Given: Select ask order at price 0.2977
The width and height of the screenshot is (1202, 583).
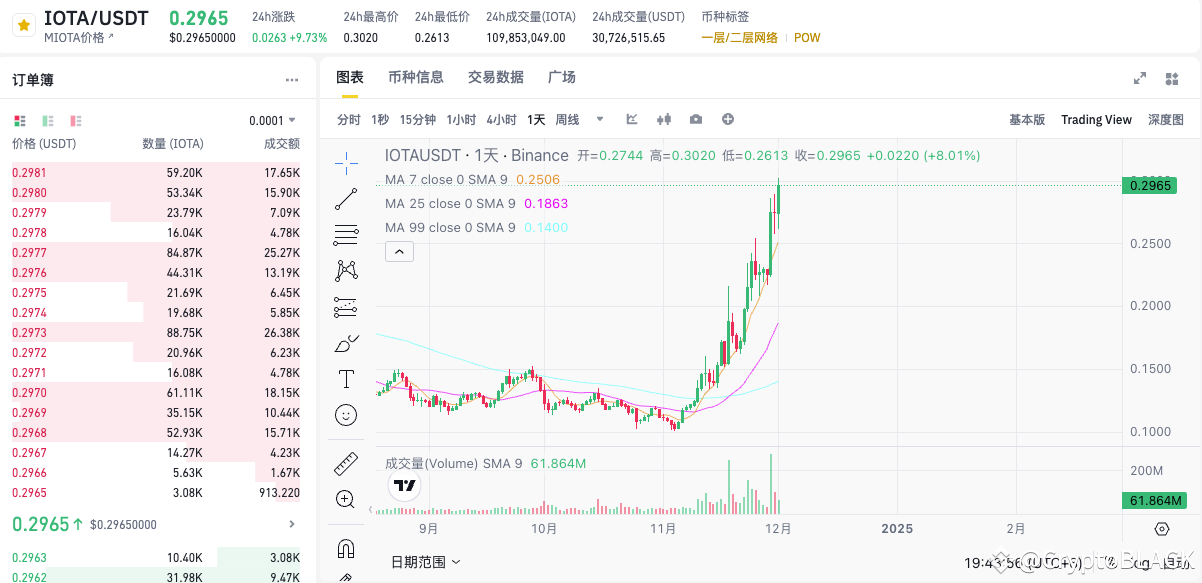Looking at the screenshot, I should pos(156,252).
